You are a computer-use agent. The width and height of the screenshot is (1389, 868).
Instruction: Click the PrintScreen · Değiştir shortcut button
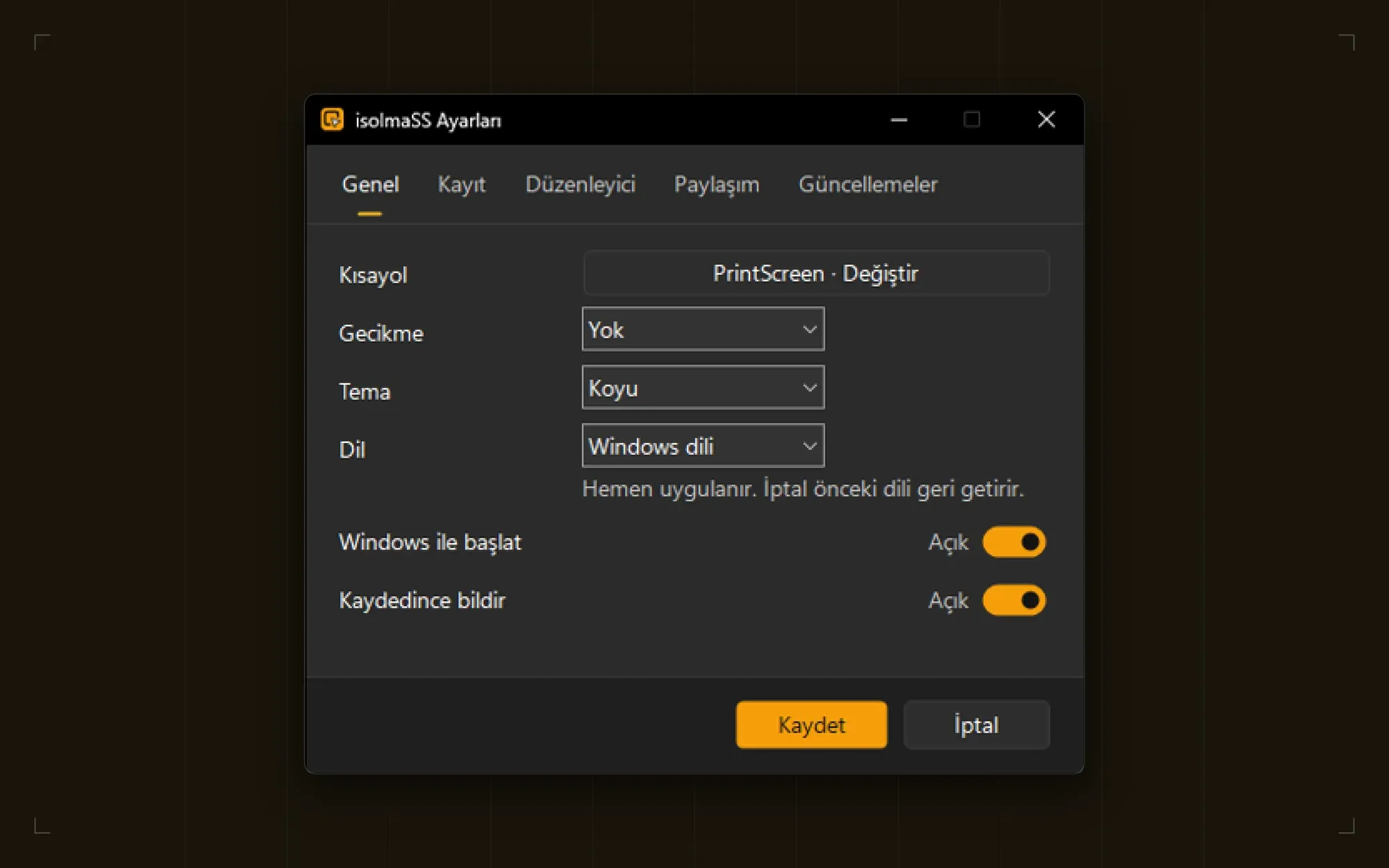816,273
